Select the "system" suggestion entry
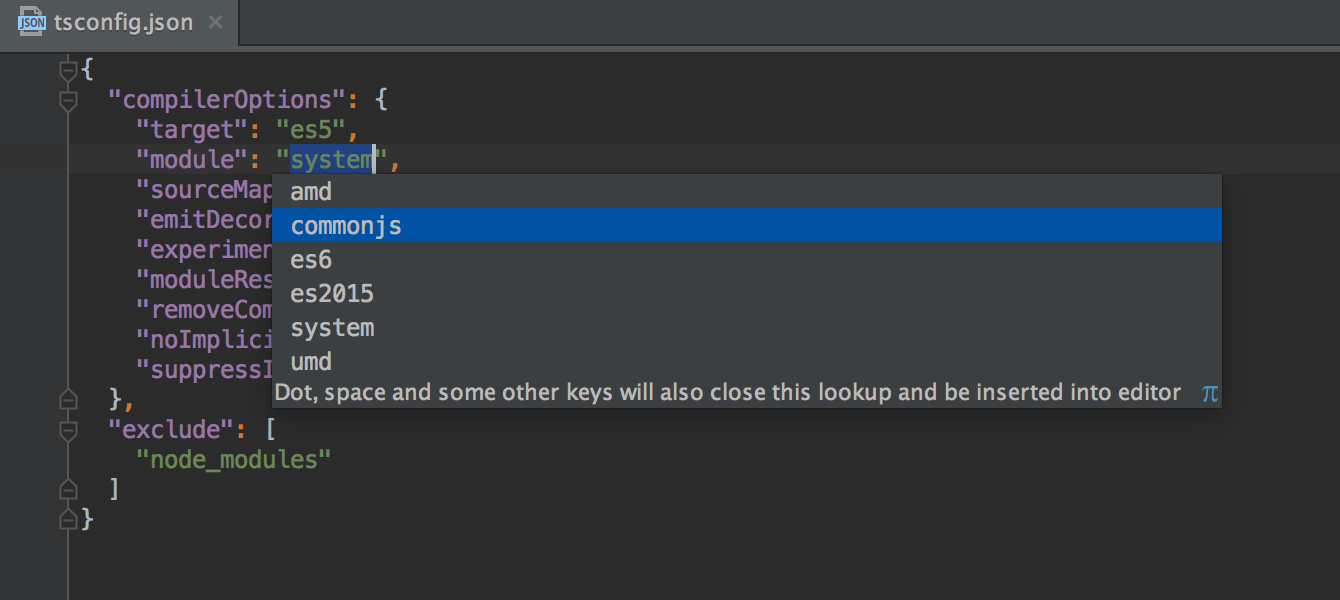This screenshot has height=600, width=1340. (332, 327)
